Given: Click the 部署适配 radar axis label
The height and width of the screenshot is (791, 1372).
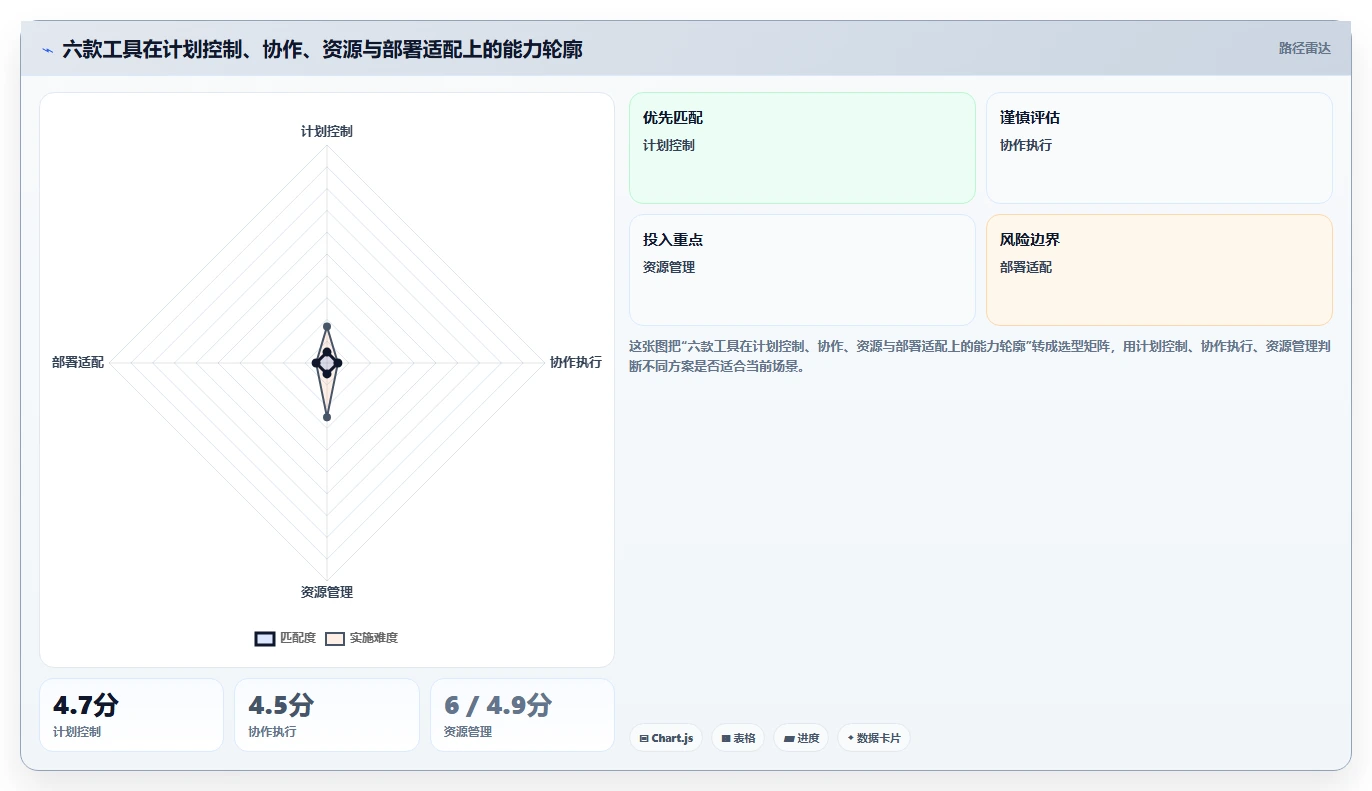Looking at the screenshot, I should pos(78,362).
